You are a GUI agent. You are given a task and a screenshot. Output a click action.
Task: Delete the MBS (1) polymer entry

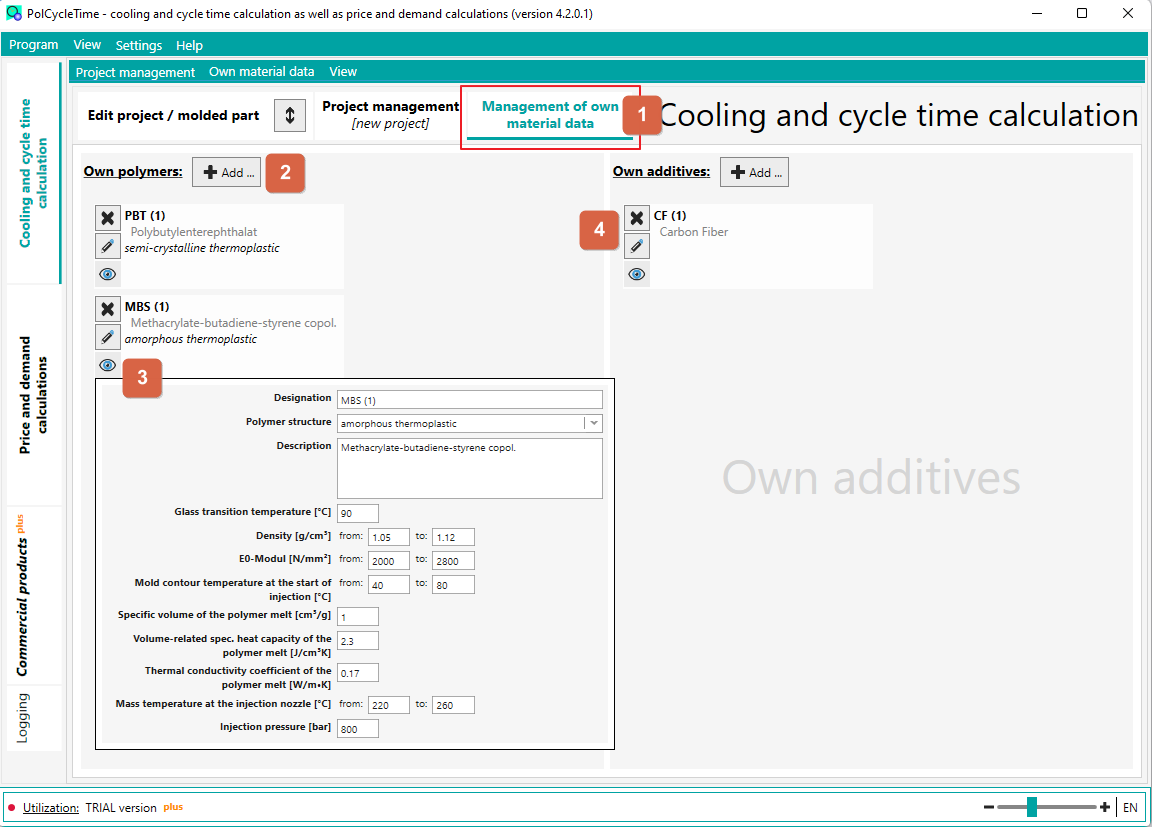click(x=107, y=309)
